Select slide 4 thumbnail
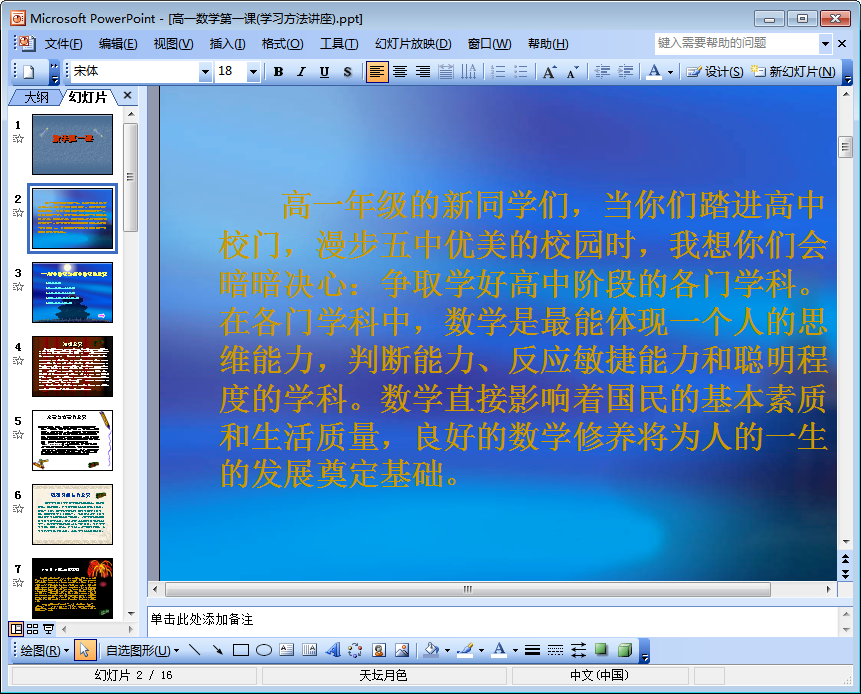The image size is (861, 694). click(x=73, y=366)
